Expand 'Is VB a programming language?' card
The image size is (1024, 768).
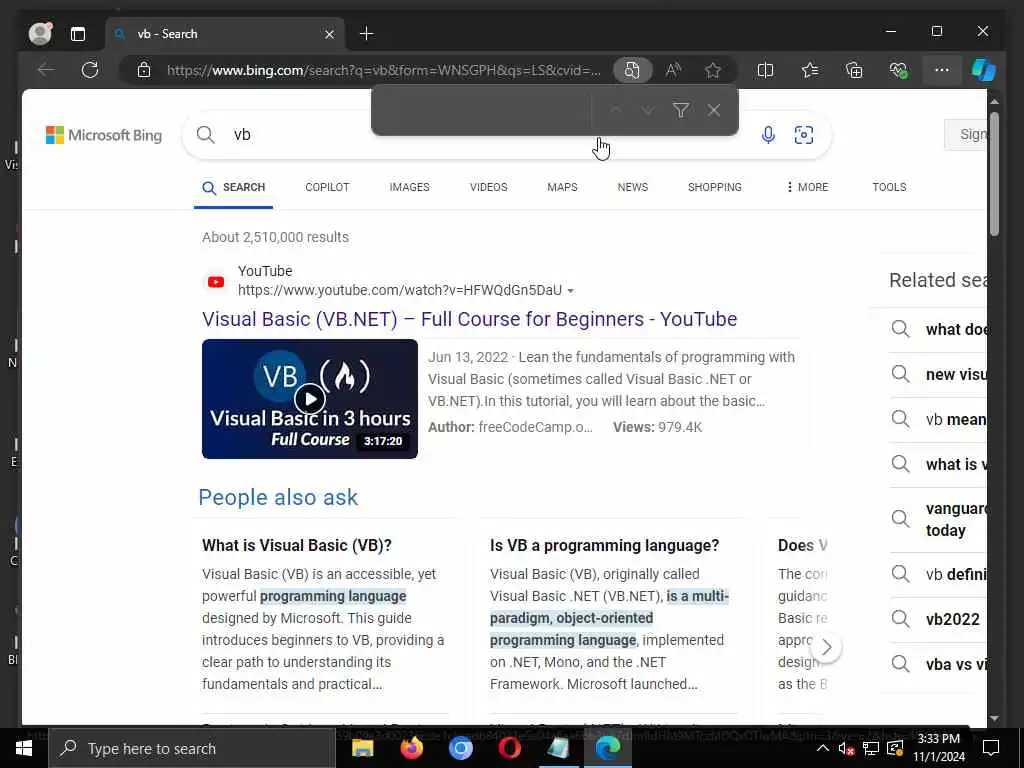pos(605,545)
